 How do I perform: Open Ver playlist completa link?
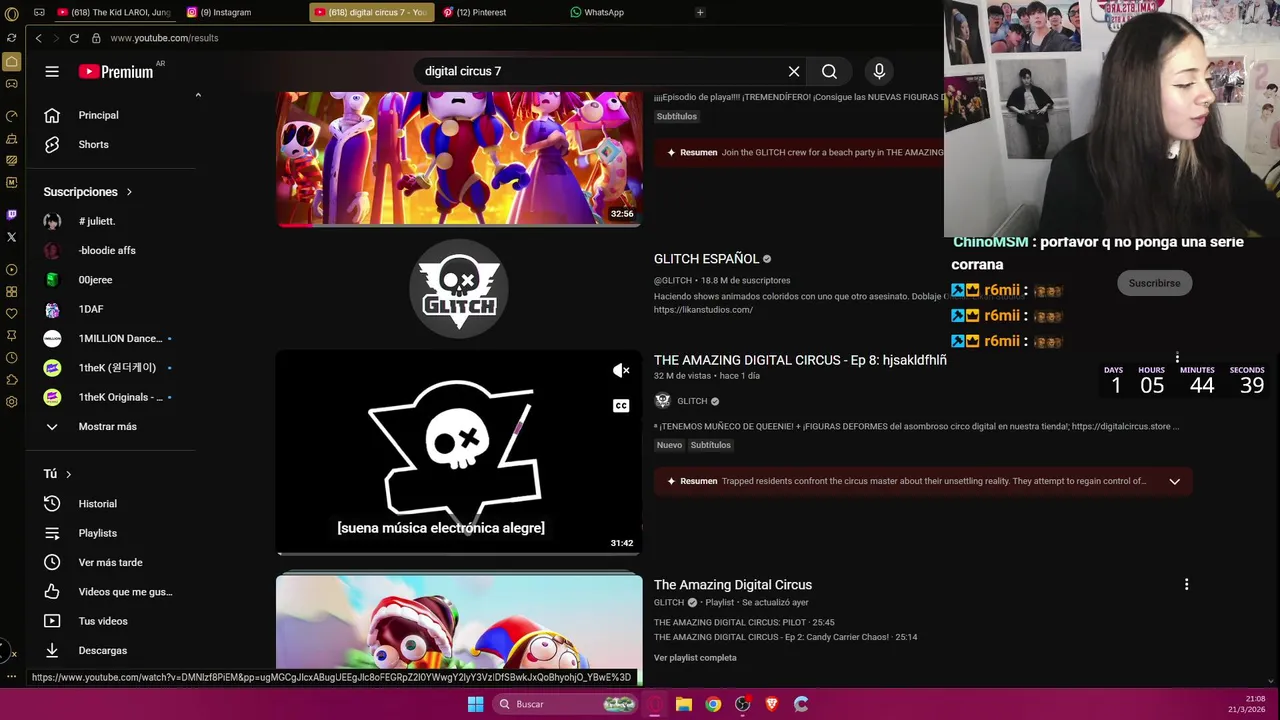click(x=695, y=657)
